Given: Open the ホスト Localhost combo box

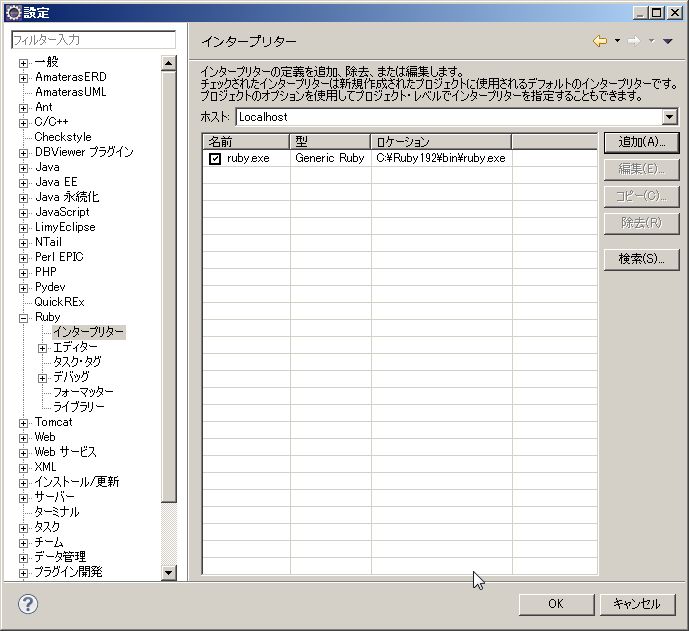Looking at the screenshot, I should click(457, 117).
